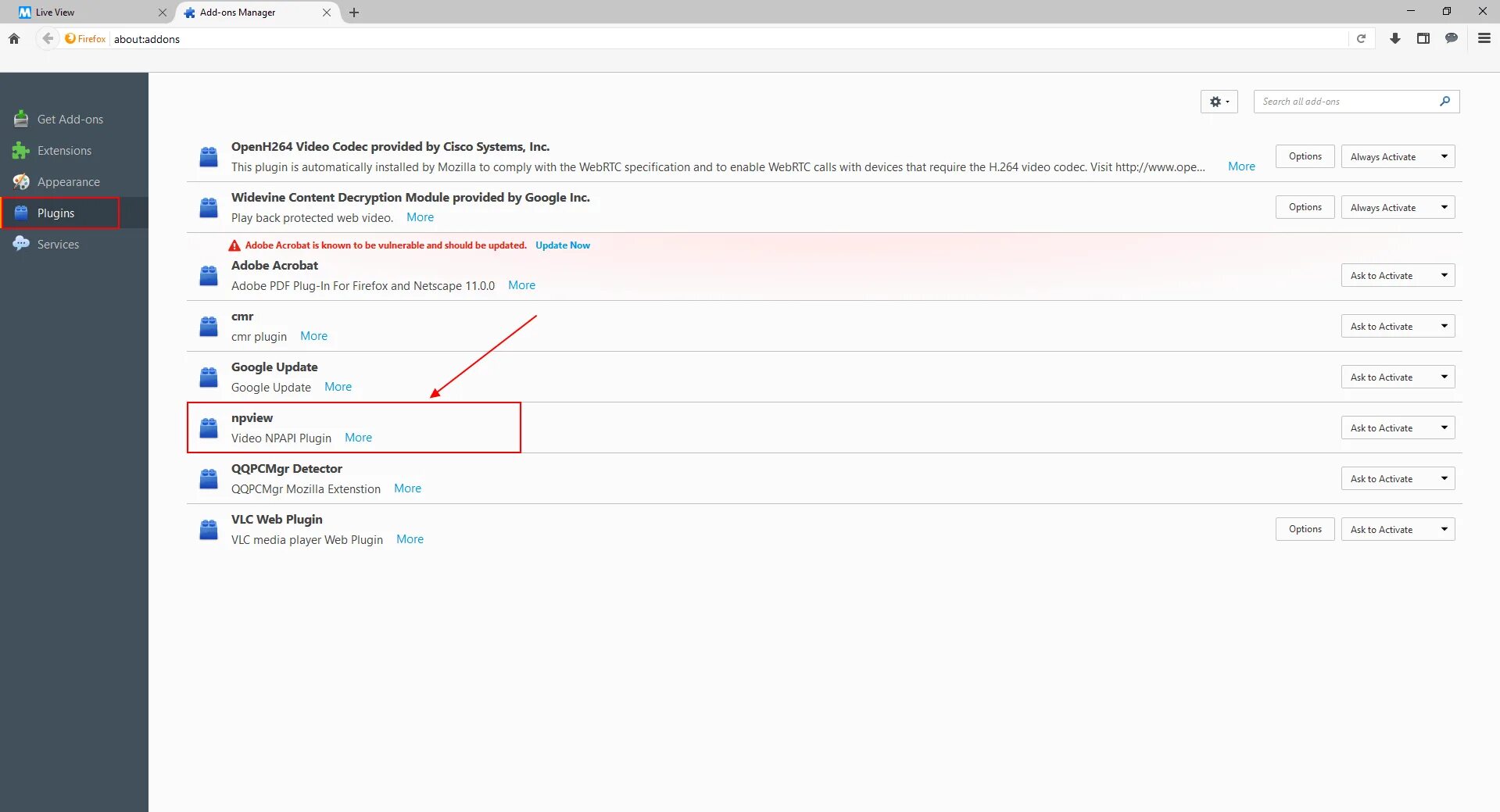Click More link for VLC Web Plugin
The width and height of the screenshot is (1500, 812).
(410, 539)
